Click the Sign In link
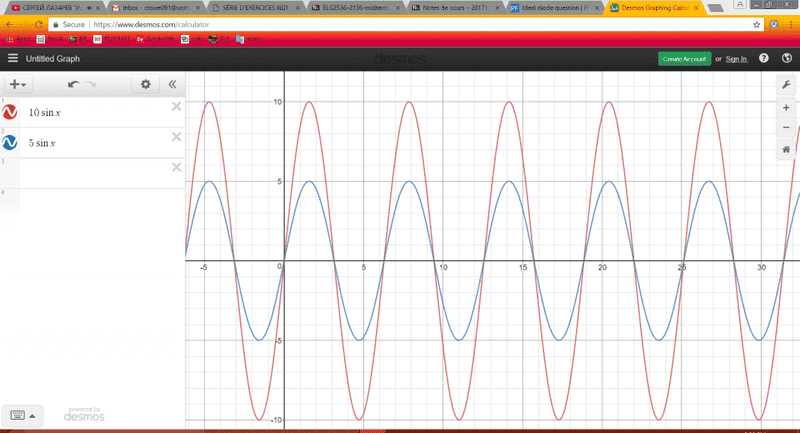 click(736, 60)
